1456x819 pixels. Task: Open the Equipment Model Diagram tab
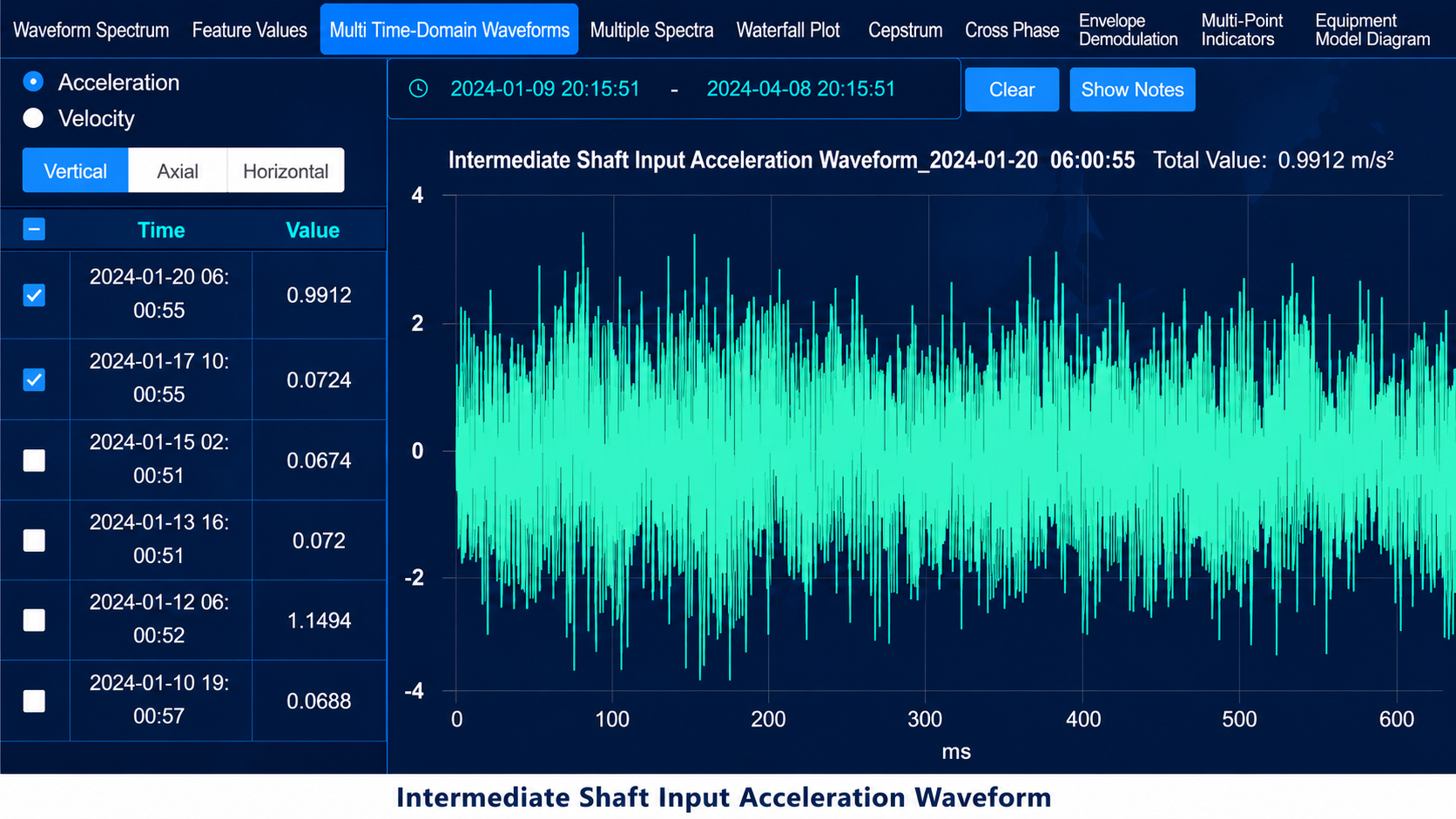point(1372,30)
